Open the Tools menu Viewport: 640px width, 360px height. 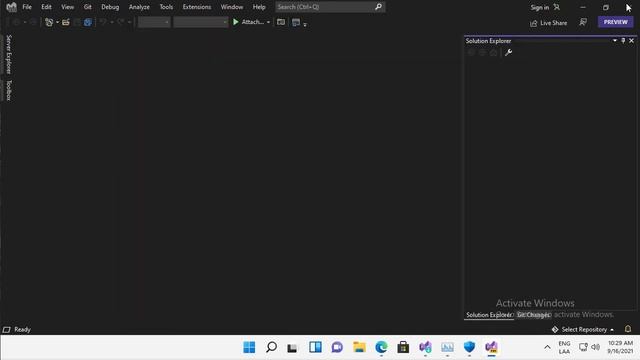point(166,7)
